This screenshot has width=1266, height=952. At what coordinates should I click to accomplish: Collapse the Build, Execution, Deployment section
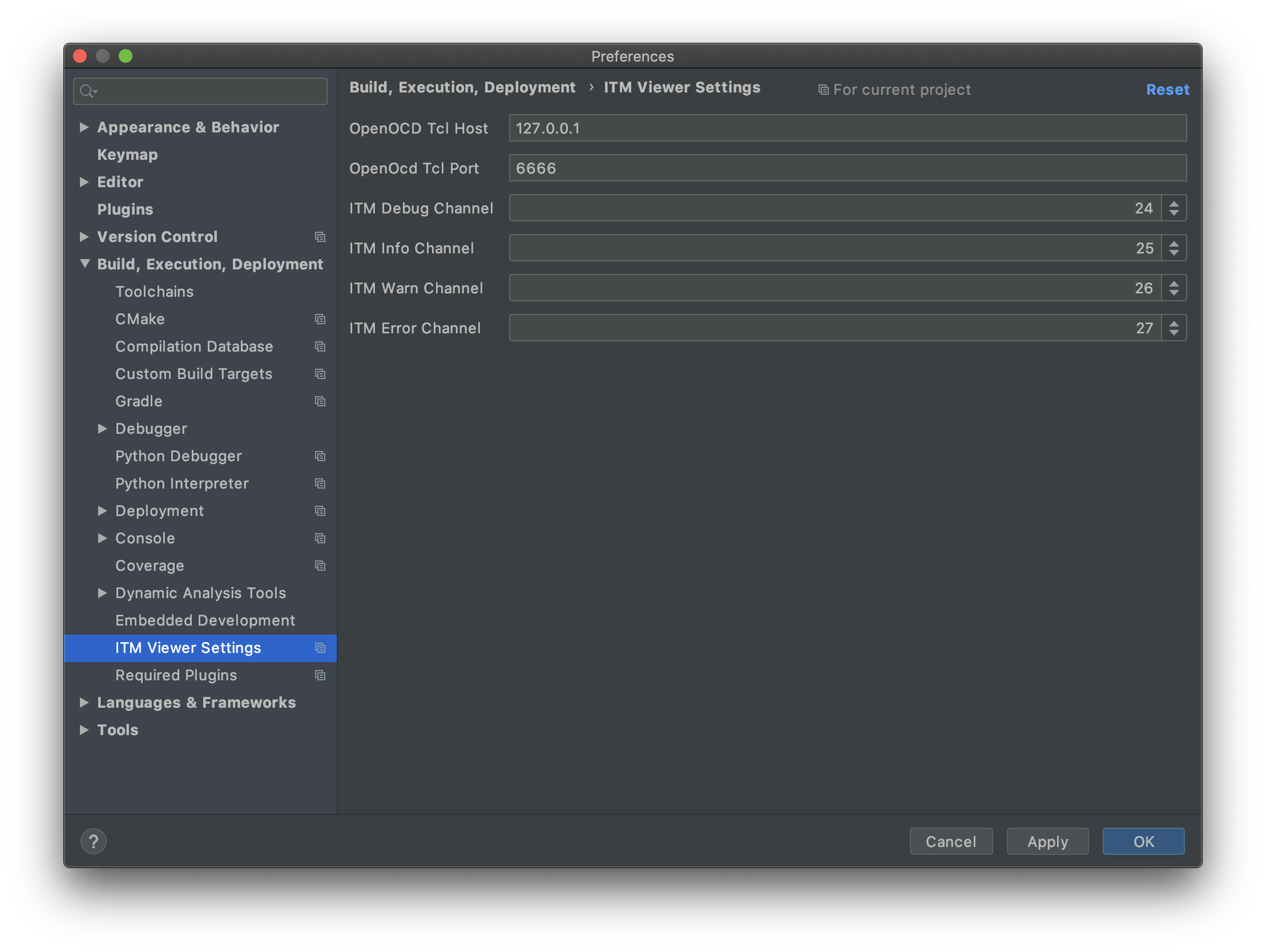point(84,264)
